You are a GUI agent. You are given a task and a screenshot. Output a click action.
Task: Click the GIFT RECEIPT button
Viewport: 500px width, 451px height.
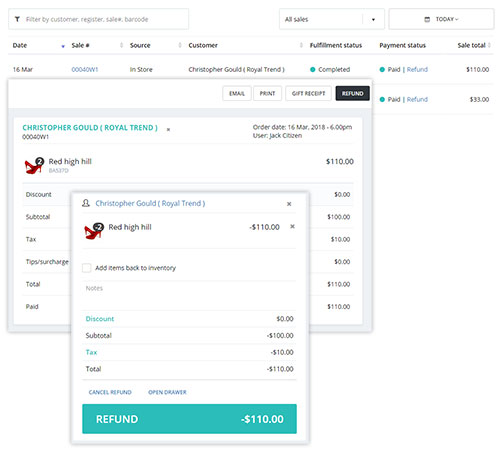pos(308,93)
